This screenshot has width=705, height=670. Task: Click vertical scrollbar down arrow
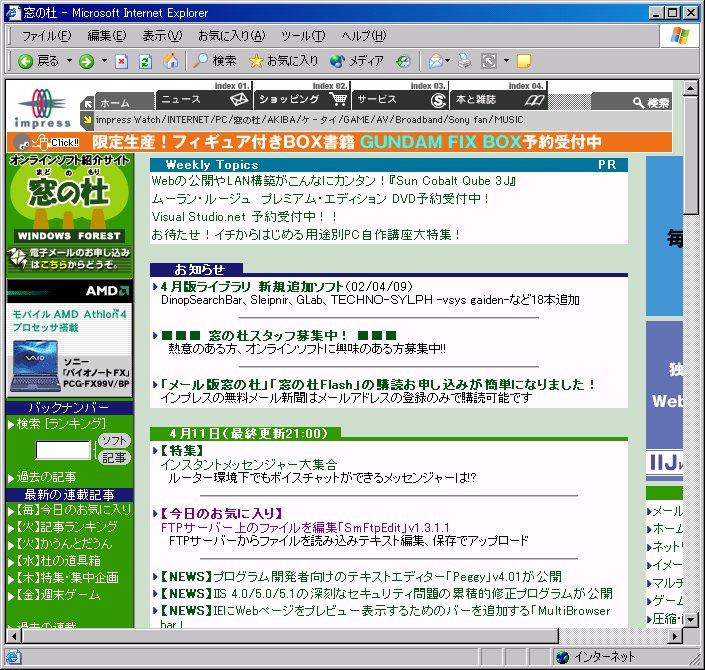coord(691,620)
